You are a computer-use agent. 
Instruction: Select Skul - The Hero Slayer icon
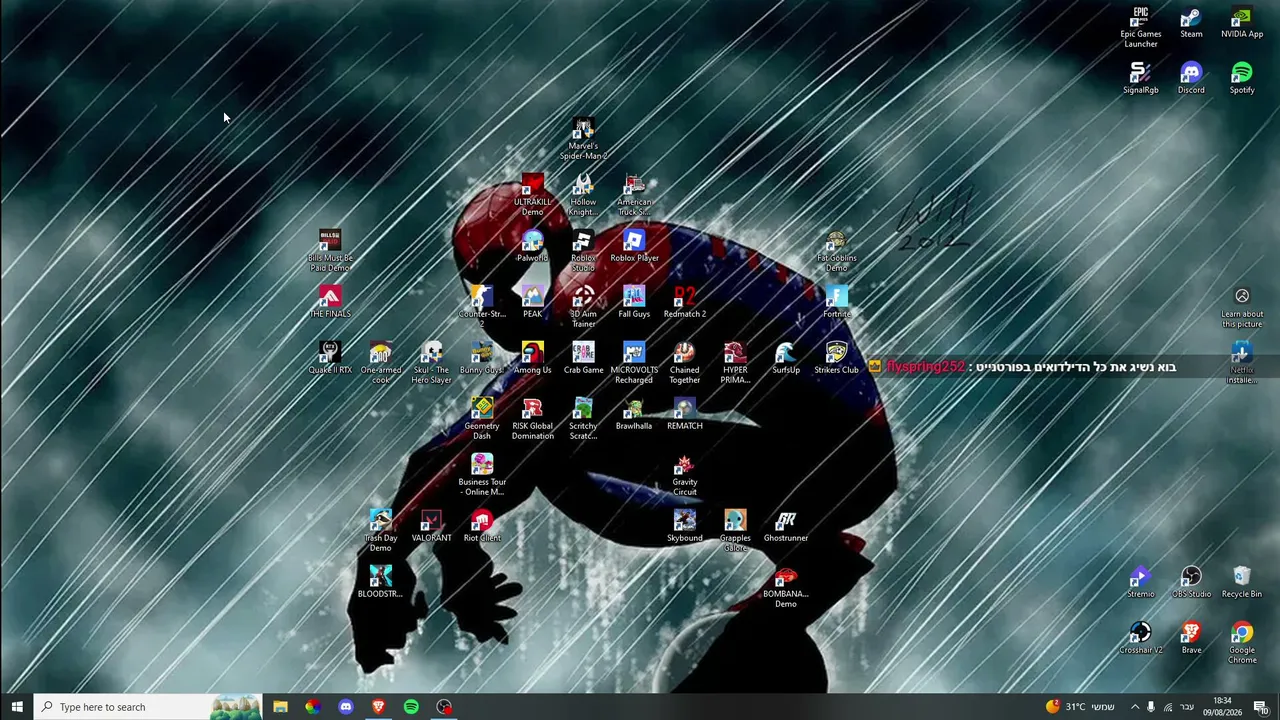tap(431, 364)
